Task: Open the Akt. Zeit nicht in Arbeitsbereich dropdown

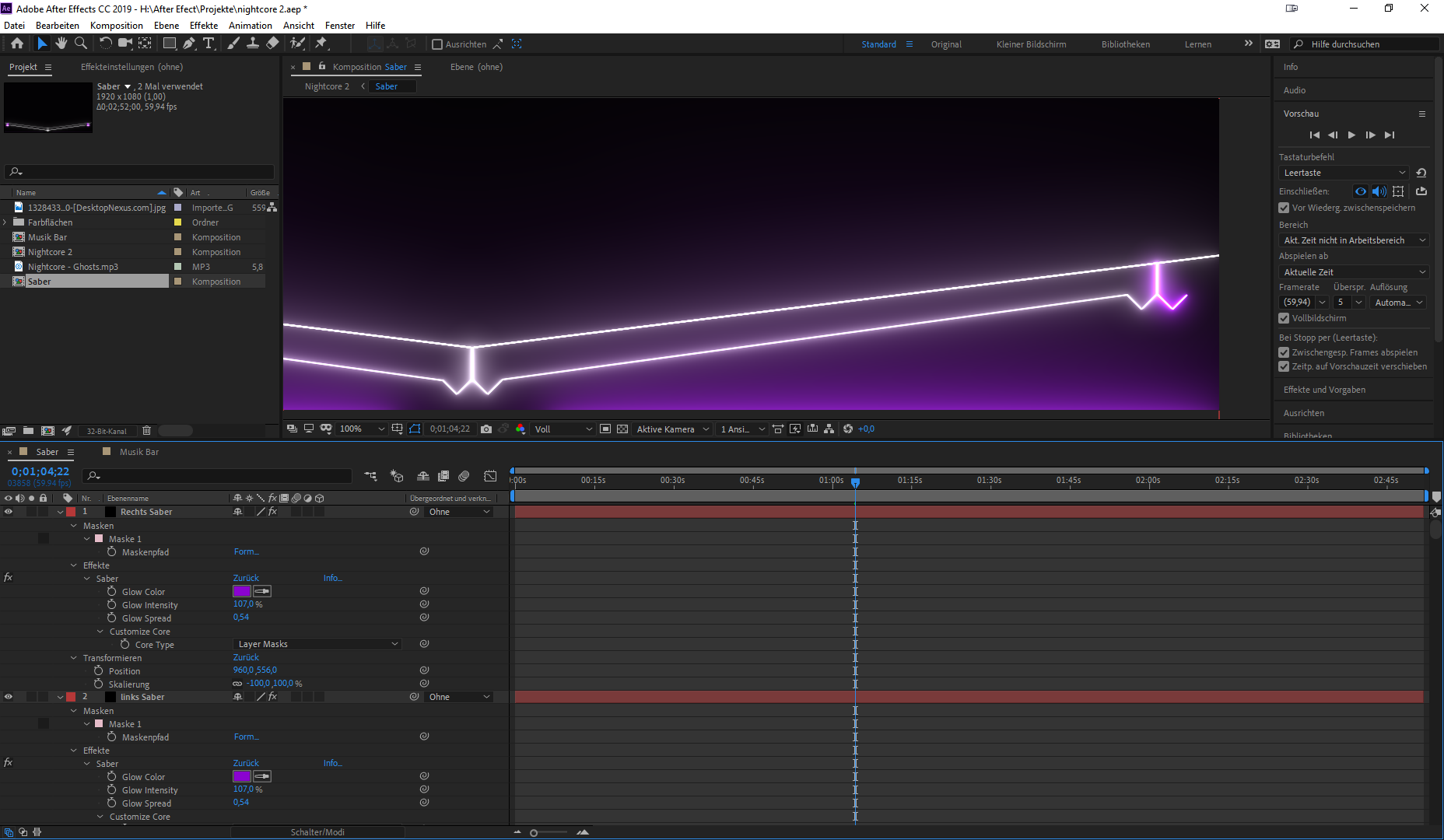Action: 1354,240
